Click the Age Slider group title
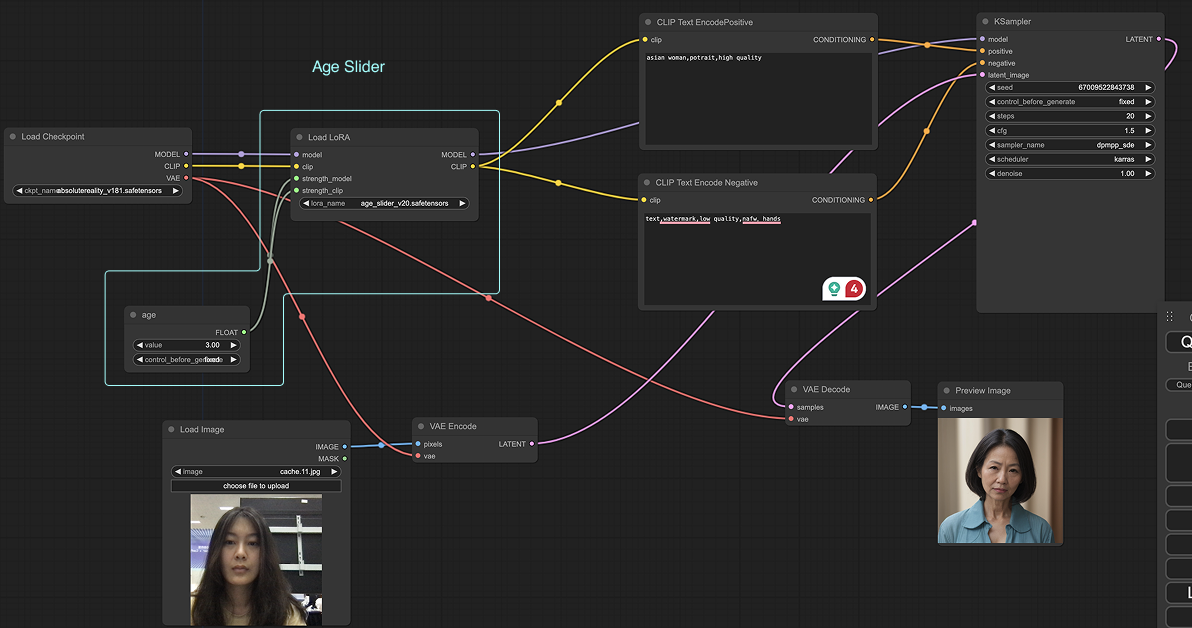Viewport: 1192px width, 628px height. pyautogui.click(x=348, y=67)
